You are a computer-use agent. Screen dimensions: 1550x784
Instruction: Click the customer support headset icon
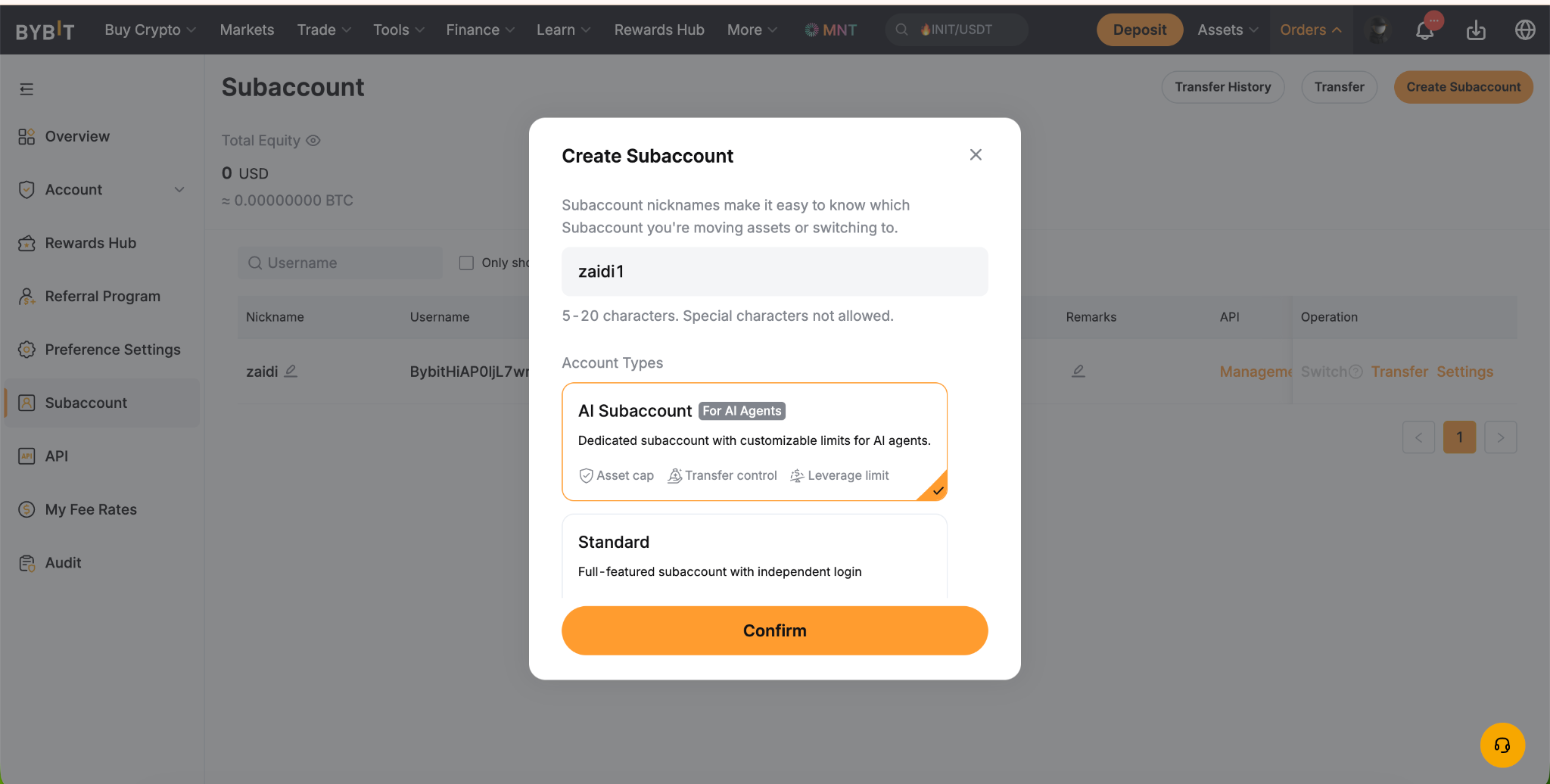pyautogui.click(x=1502, y=745)
